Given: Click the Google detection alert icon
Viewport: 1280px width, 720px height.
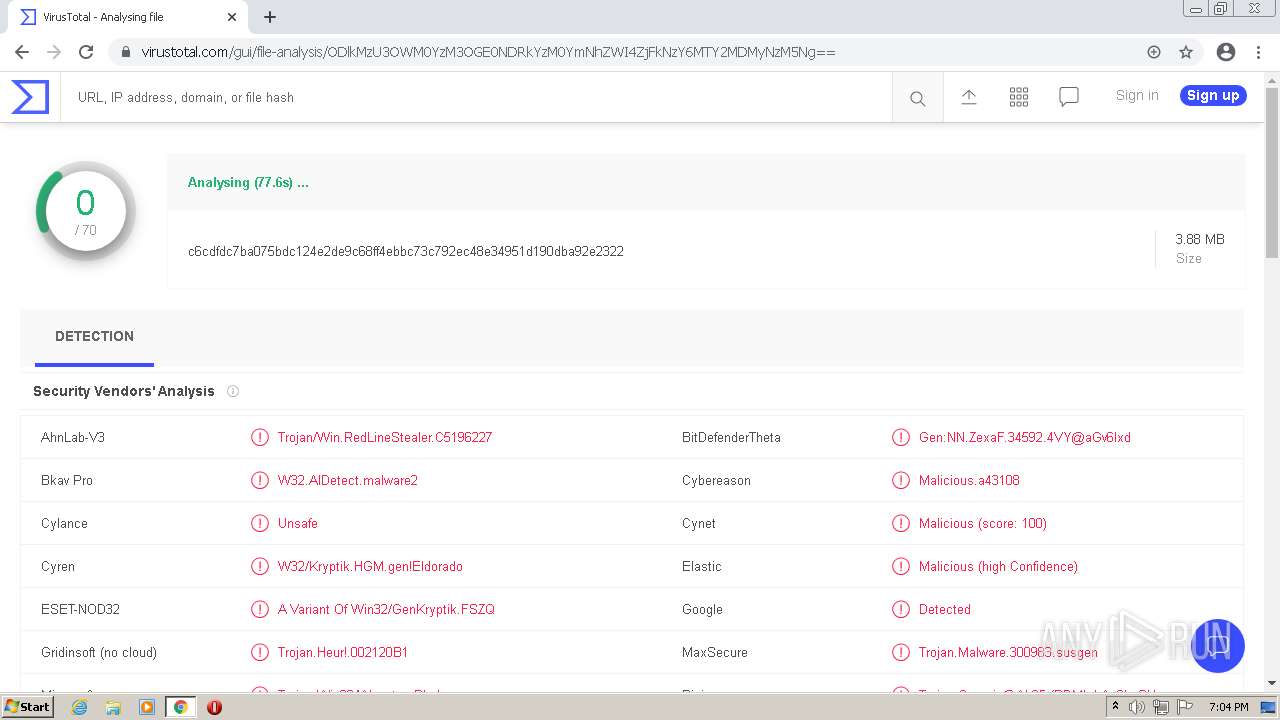Looking at the screenshot, I should tap(901, 609).
